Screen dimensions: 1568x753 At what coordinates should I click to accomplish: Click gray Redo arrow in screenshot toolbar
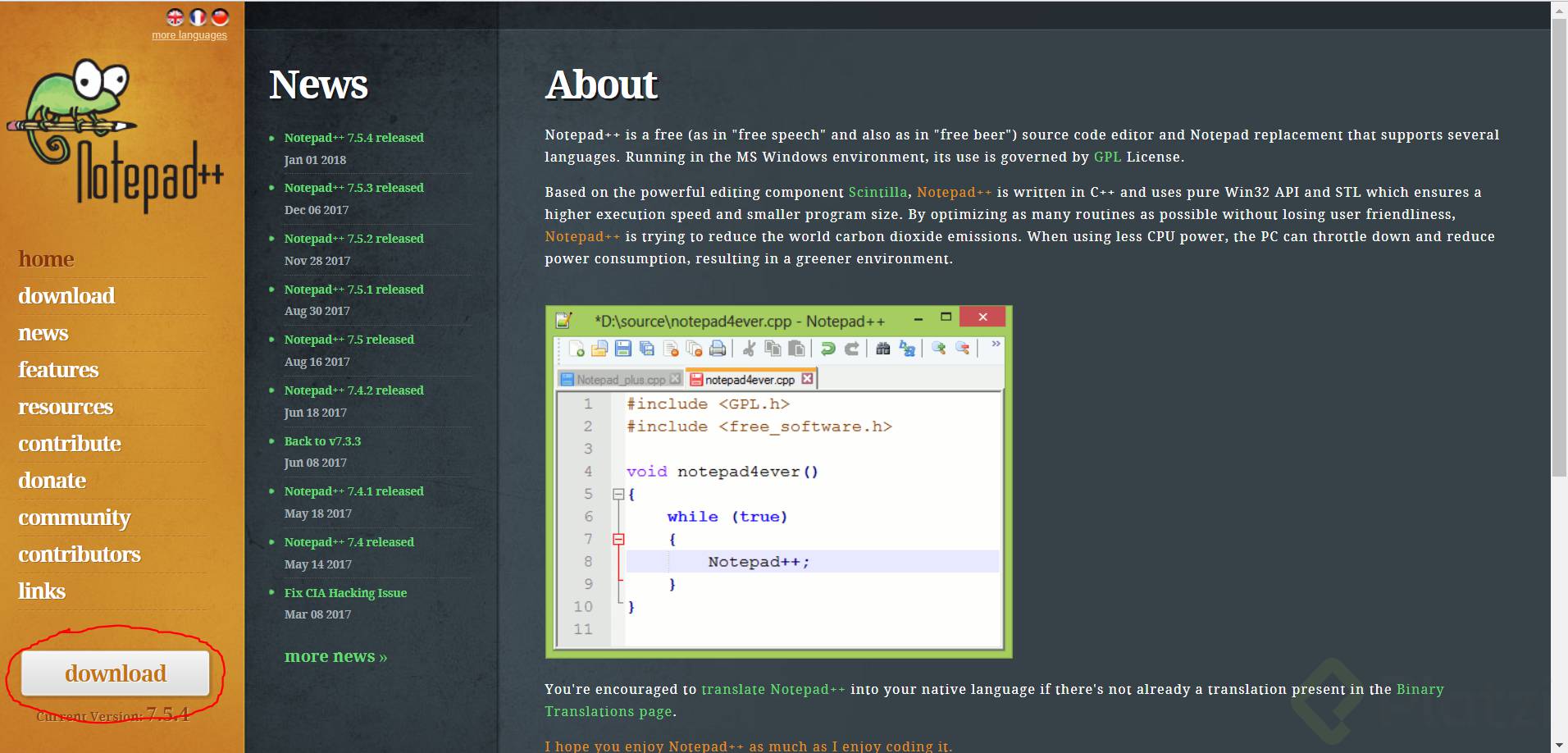click(852, 349)
